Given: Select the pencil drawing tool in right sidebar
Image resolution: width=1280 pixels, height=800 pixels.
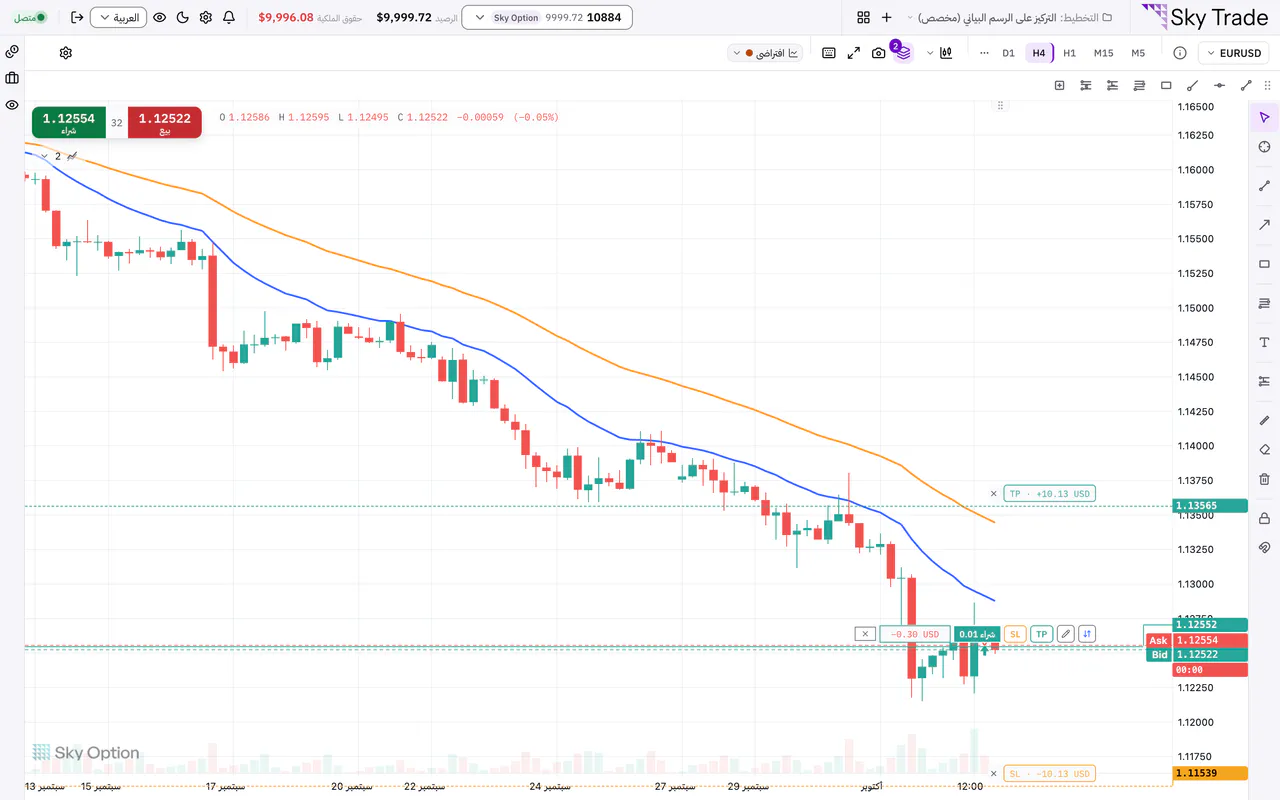Looking at the screenshot, I should click(x=1264, y=420).
